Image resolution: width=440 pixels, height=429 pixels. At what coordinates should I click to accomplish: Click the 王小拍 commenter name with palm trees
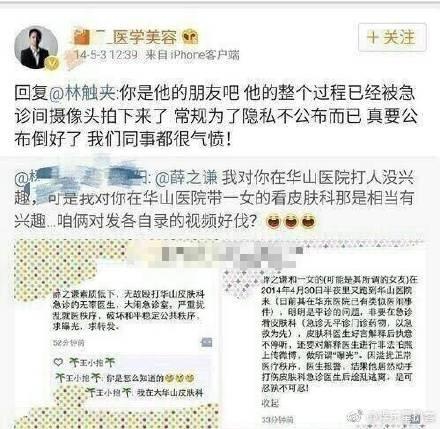click(x=91, y=362)
